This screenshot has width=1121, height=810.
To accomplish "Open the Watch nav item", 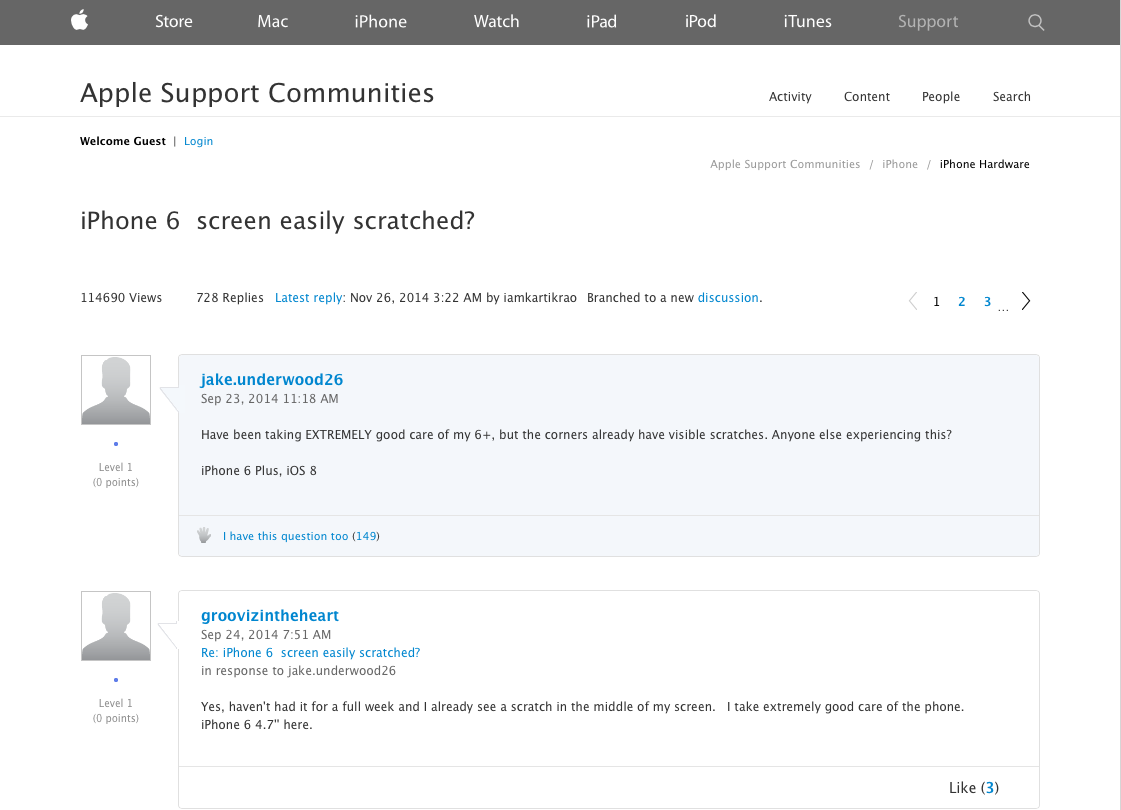I will click(x=496, y=21).
